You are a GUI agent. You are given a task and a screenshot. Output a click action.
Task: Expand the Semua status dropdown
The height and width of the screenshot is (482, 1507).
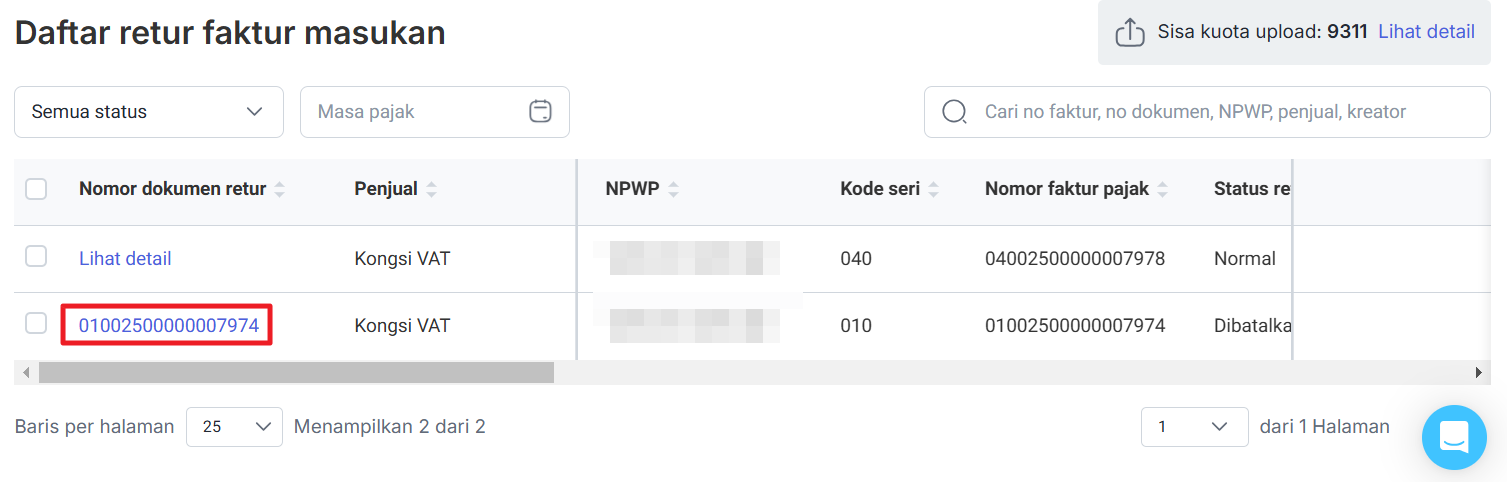pos(149,112)
